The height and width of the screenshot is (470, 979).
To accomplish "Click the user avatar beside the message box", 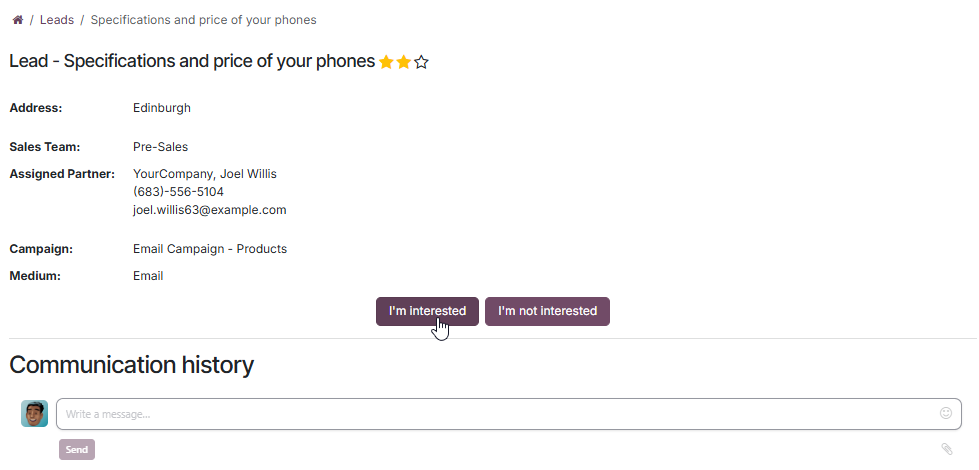I will [x=34, y=413].
